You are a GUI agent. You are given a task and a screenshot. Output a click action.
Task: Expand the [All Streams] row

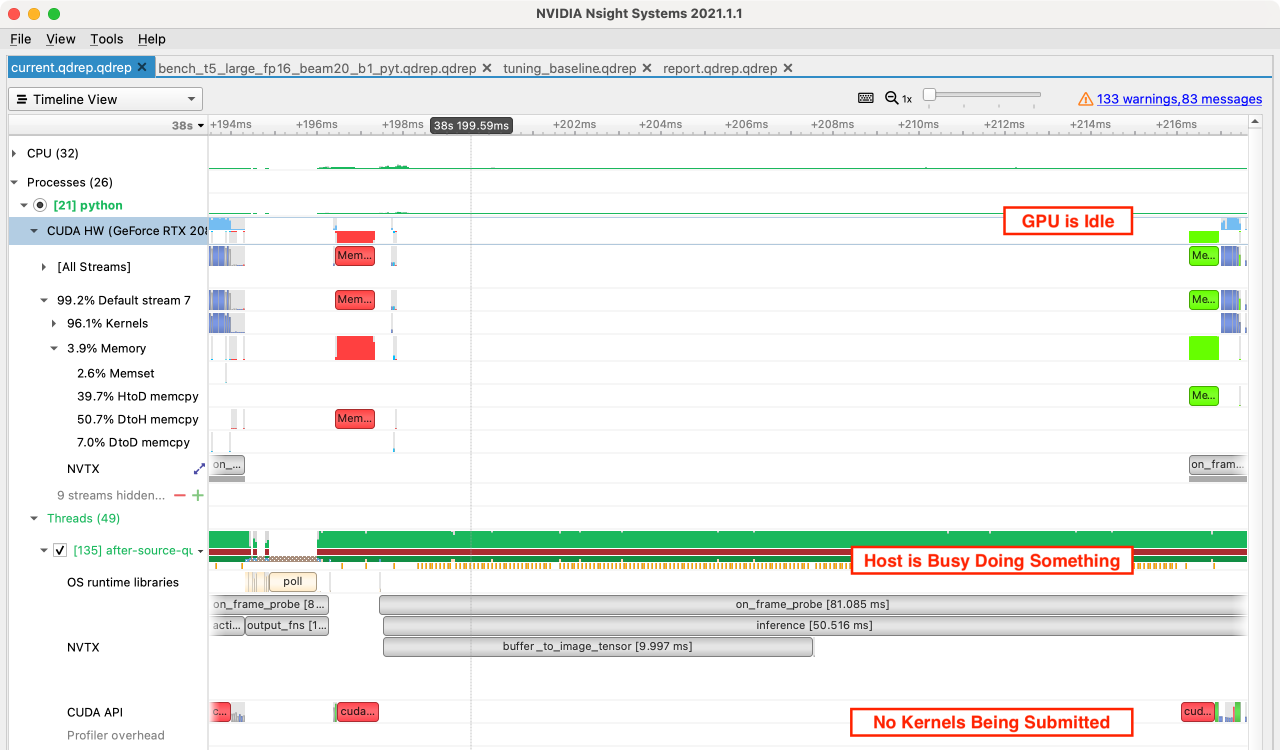(x=44, y=267)
